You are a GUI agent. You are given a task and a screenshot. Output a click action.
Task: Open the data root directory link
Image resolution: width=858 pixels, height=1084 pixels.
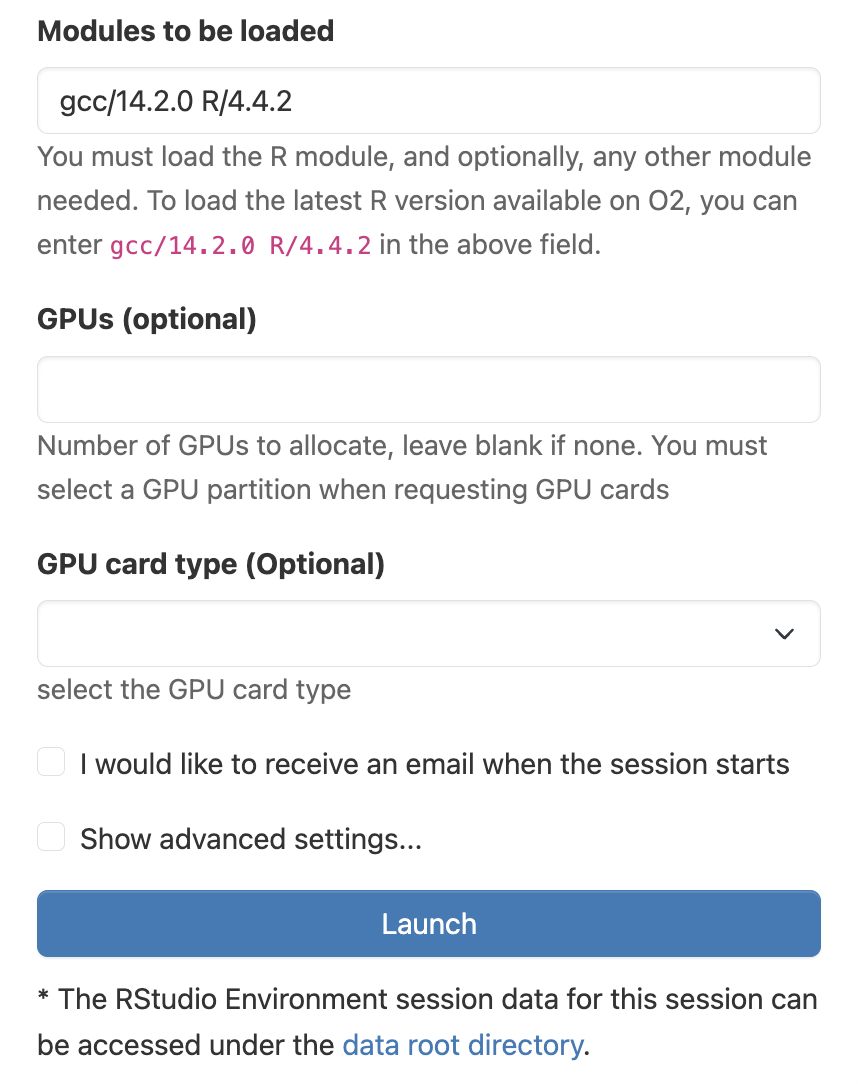tap(462, 1046)
